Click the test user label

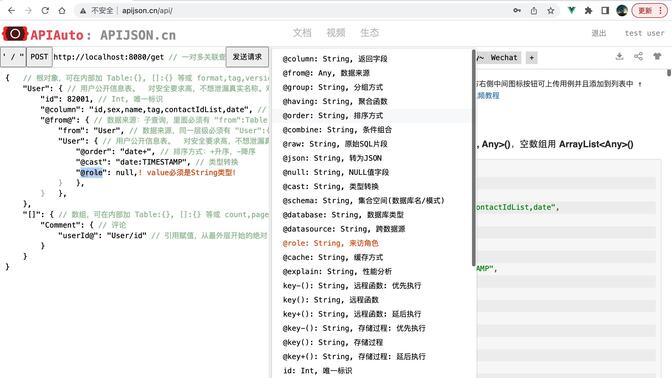[644, 33]
